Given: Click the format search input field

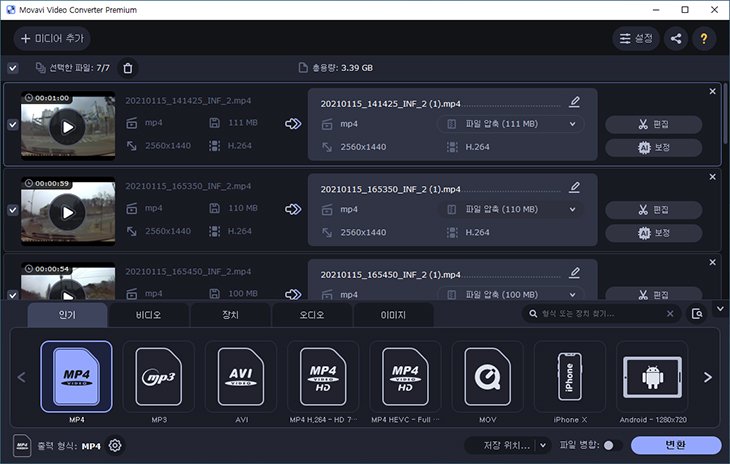Looking at the screenshot, I should [x=601, y=314].
